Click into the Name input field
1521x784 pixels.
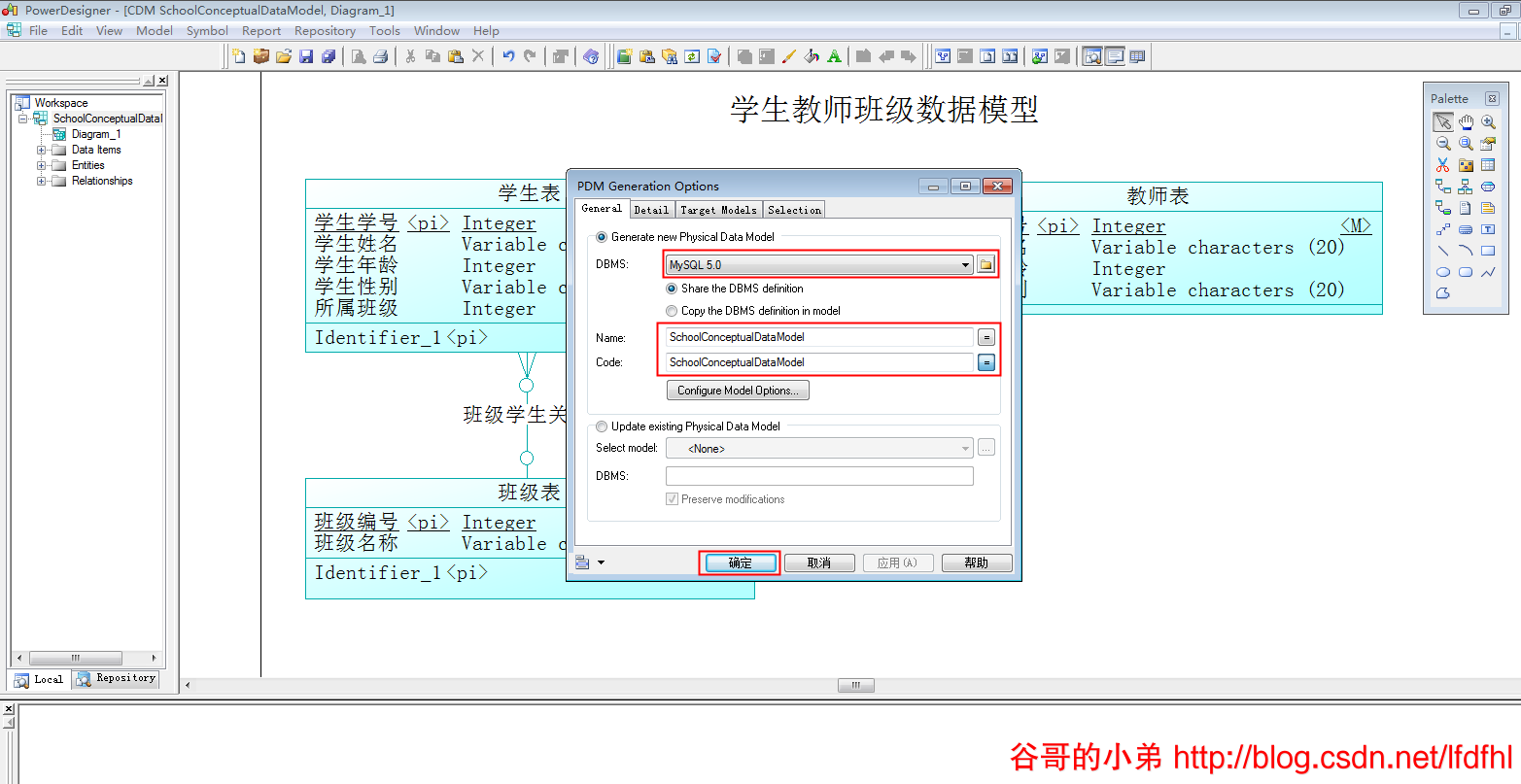pos(819,337)
